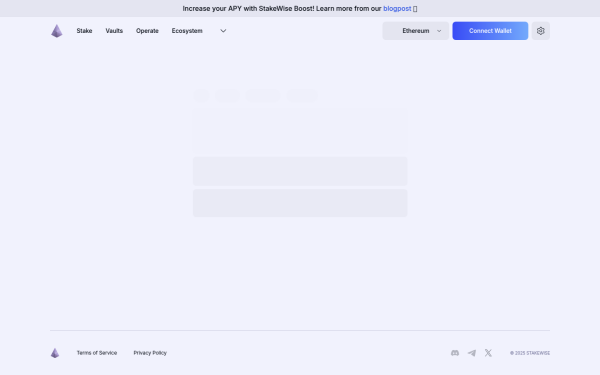
Task: Follow the blogpost link in banner
Action: click(x=397, y=8)
